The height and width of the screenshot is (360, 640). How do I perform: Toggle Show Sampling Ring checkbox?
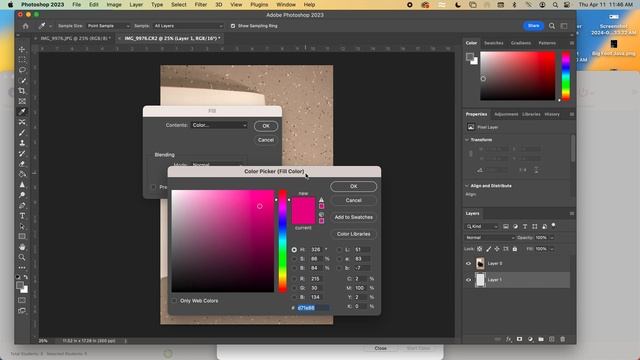[x=233, y=26]
